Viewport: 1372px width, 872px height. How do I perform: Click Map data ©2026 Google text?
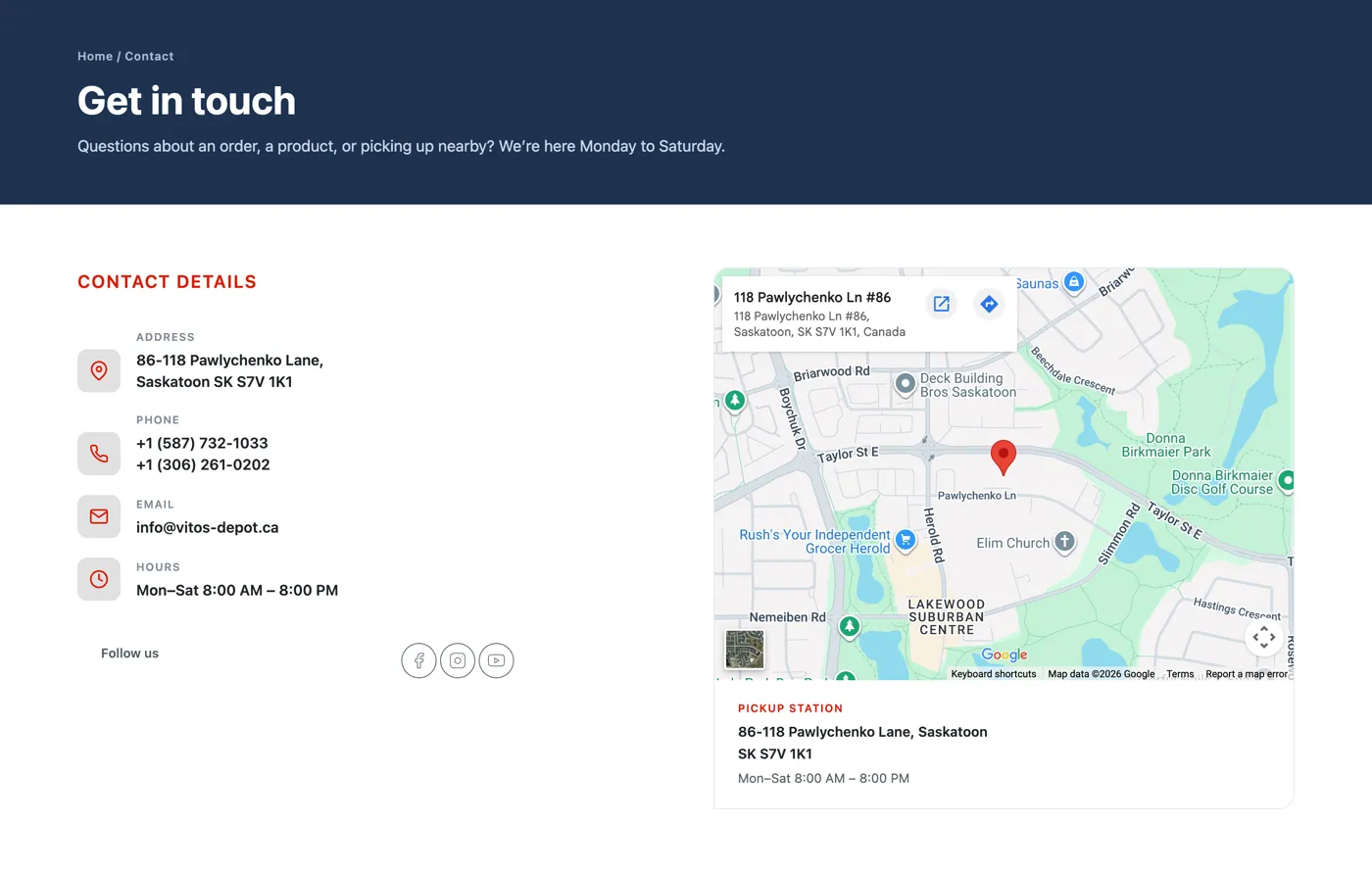pos(1102,674)
